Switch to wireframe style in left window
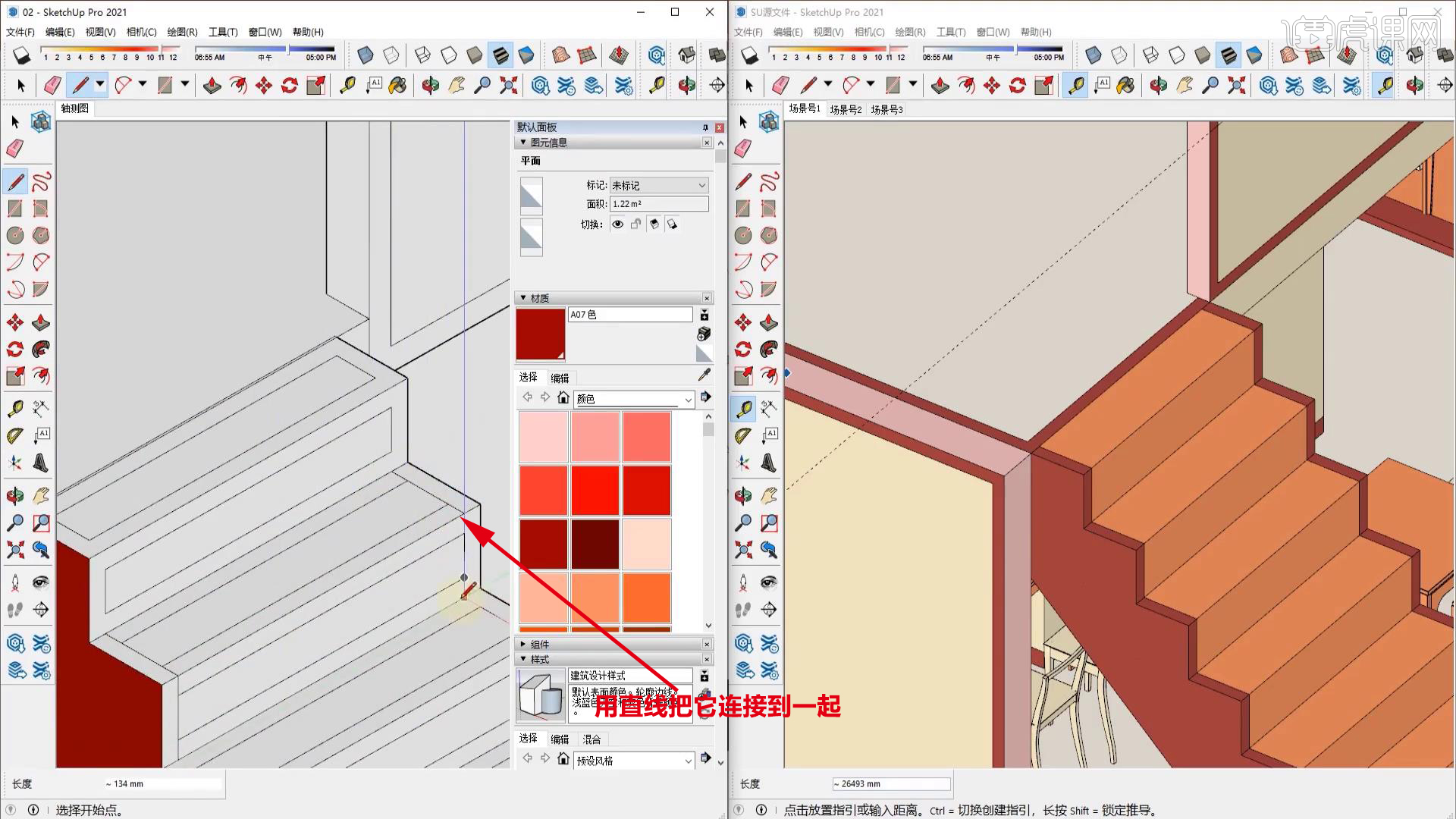The width and height of the screenshot is (1456, 819). [x=423, y=55]
